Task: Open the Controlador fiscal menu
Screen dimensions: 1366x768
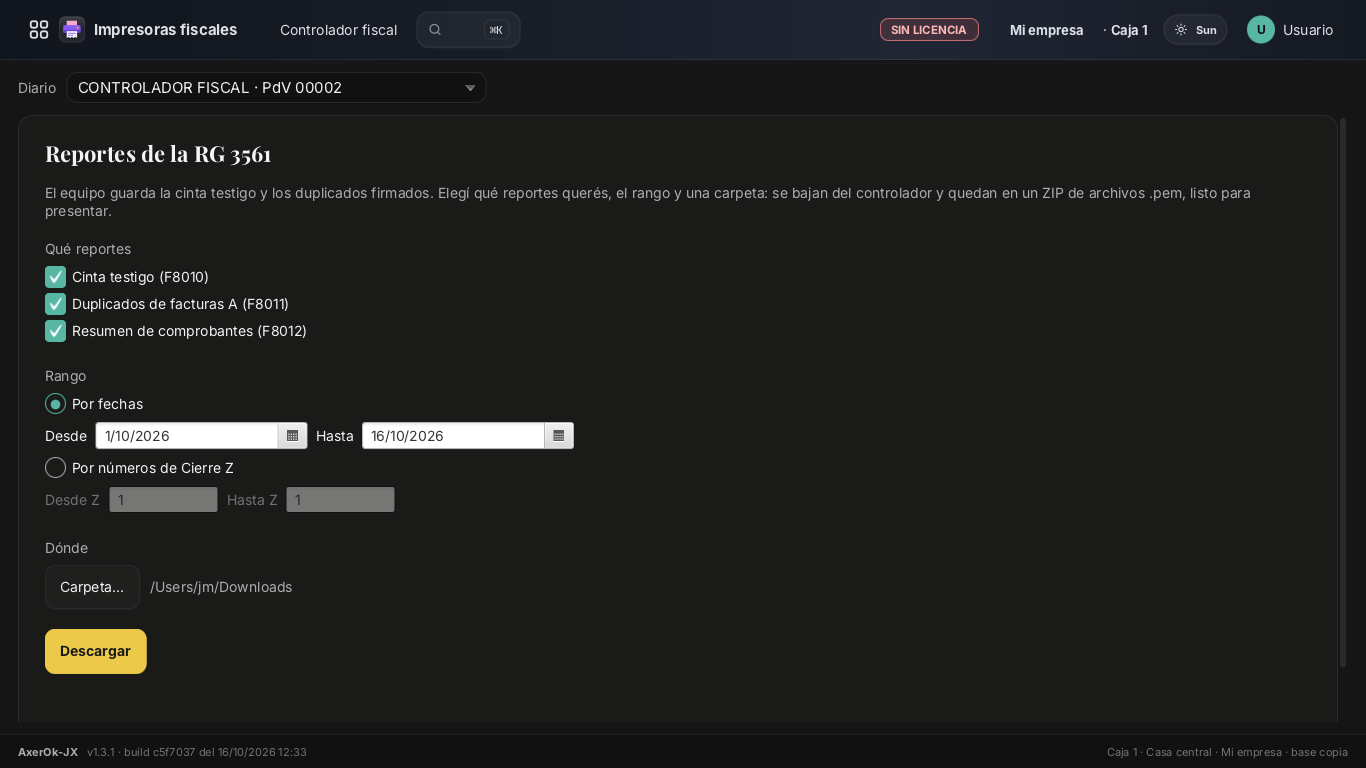Action: click(338, 30)
